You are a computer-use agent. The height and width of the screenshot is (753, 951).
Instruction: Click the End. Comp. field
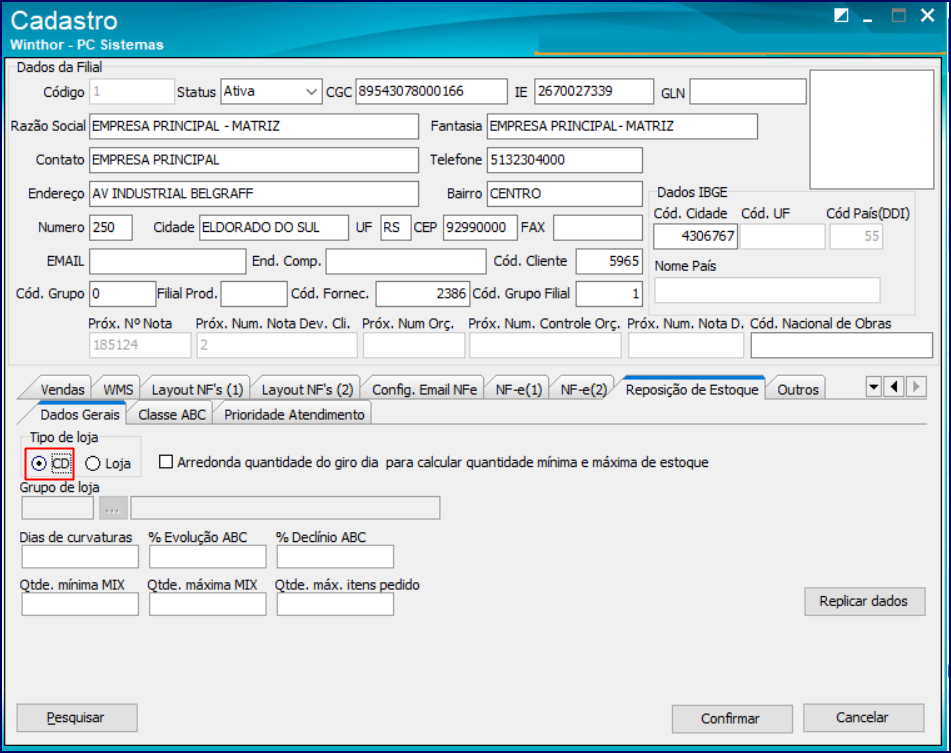point(406,261)
